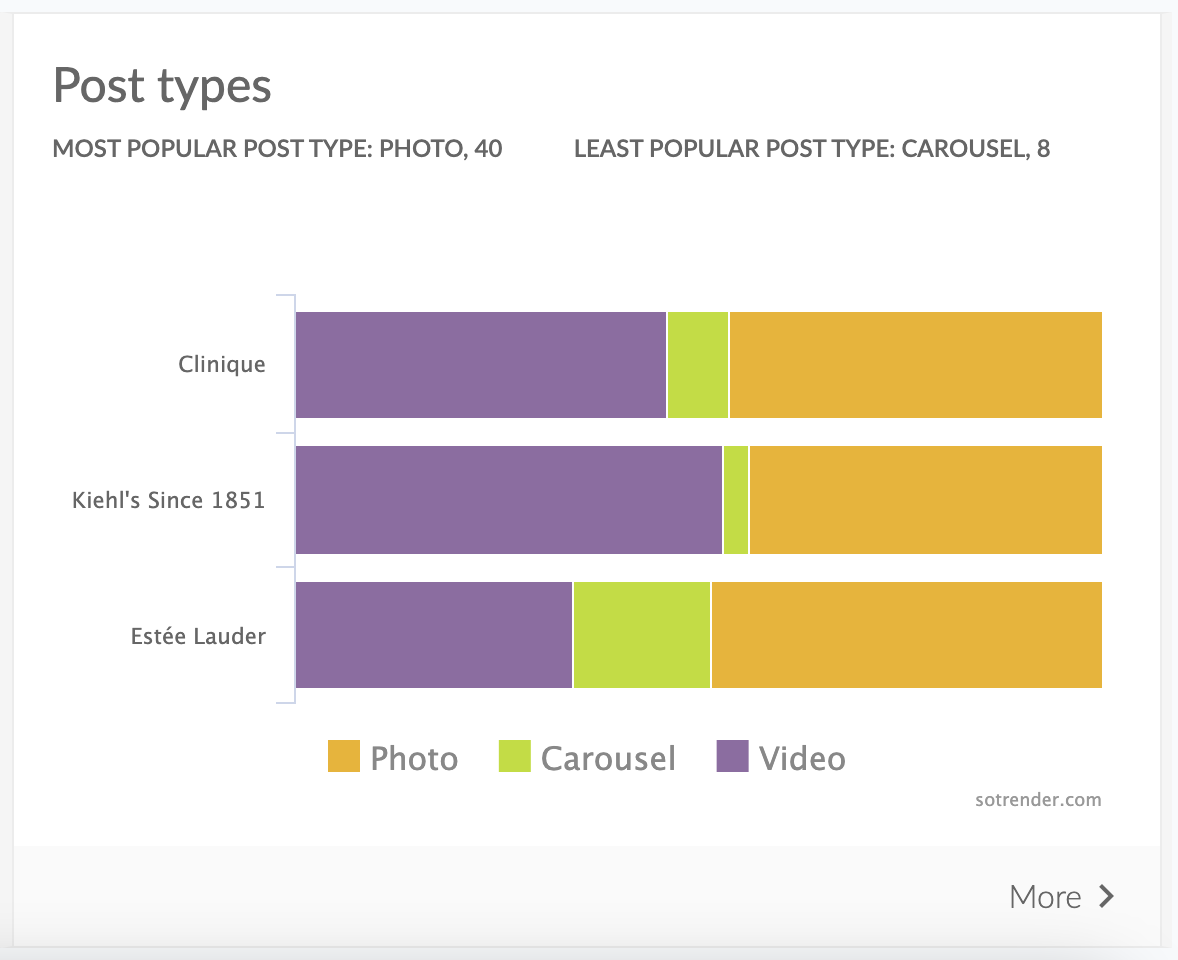Click the Post types heading
The width and height of the screenshot is (1178, 960).
[x=162, y=86]
